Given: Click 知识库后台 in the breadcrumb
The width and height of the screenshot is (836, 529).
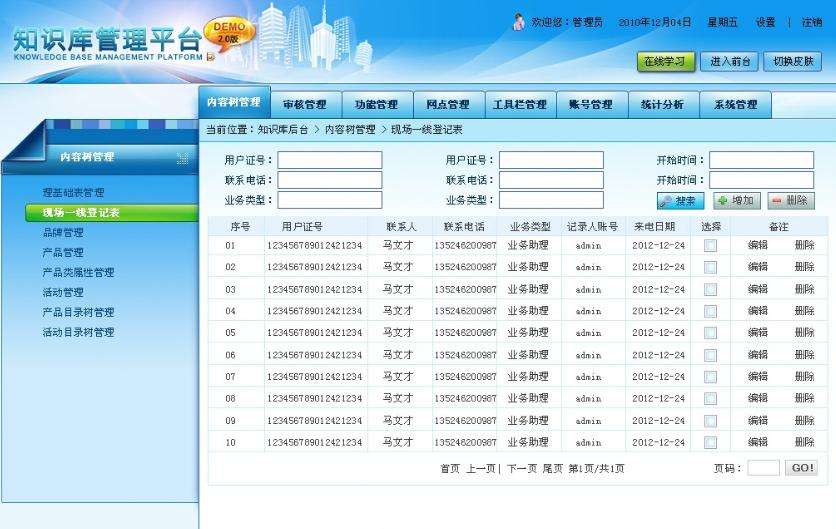Looking at the screenshot, I should pyautogui.click(x=283, y=130).
